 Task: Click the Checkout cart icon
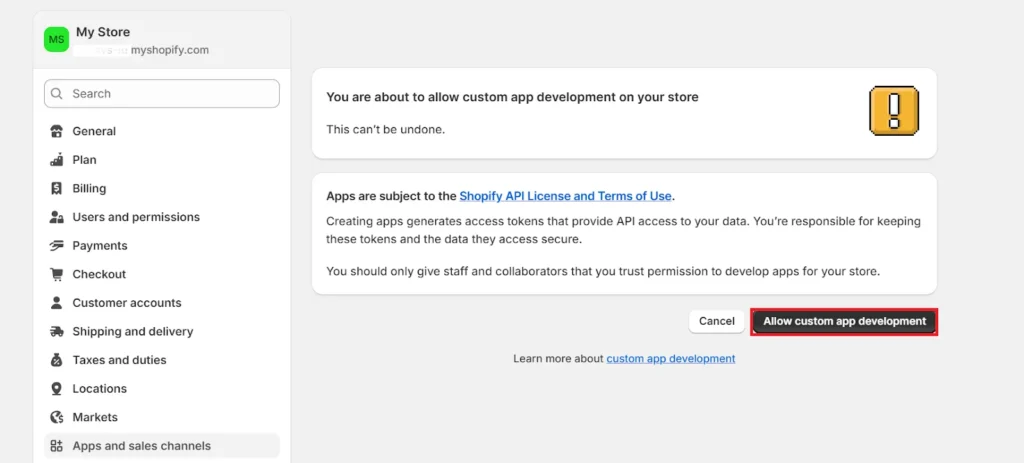pos(56,274)
